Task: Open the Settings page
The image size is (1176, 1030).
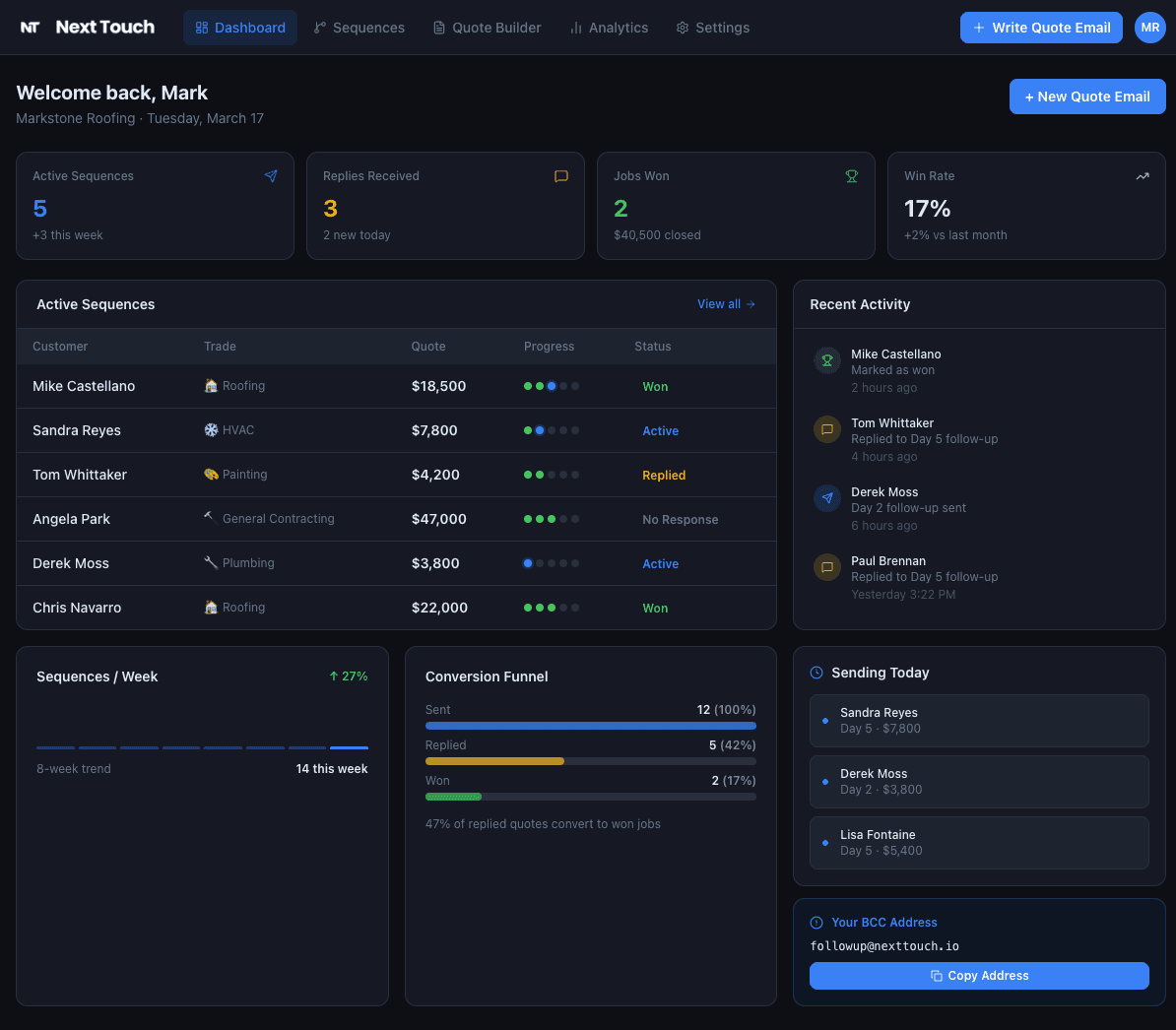Action: coord(712,28)
